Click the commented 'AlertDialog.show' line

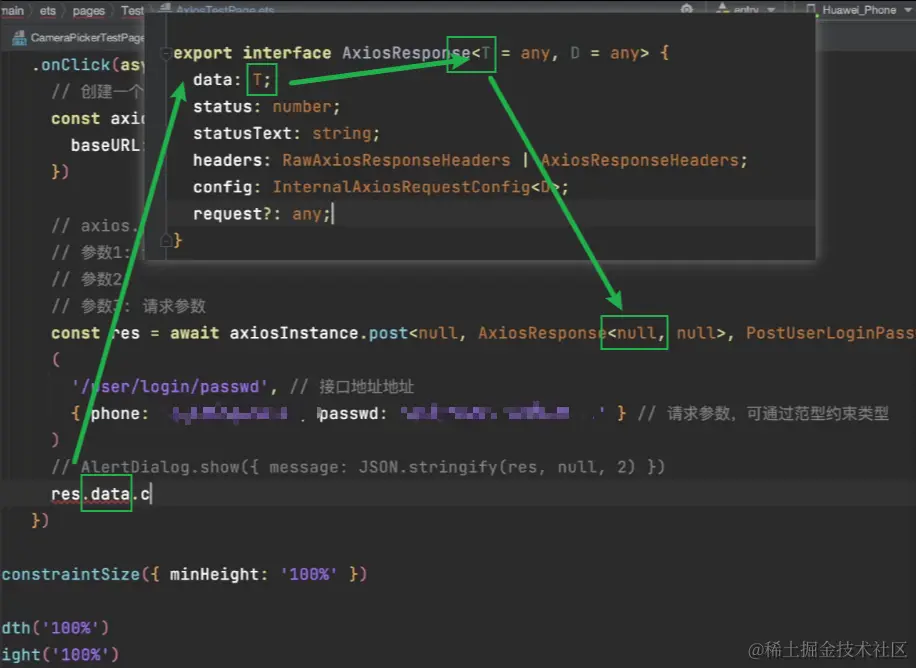click(x=358, y=467)
